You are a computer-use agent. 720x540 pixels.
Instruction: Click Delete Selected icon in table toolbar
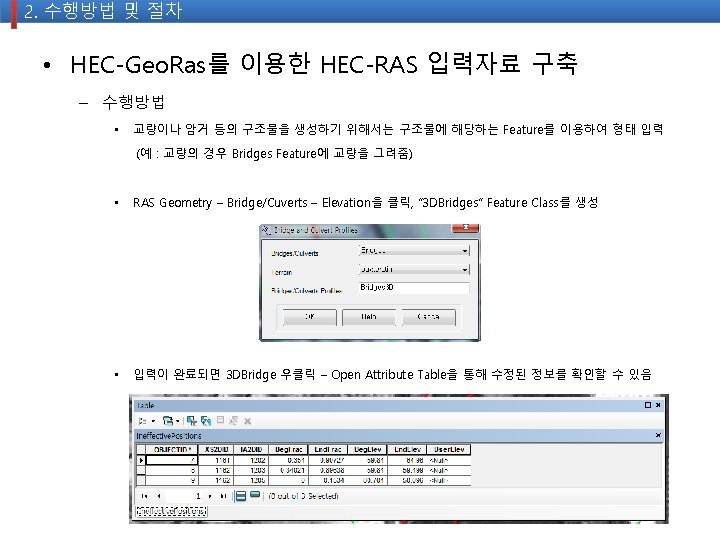click(248, 421)
